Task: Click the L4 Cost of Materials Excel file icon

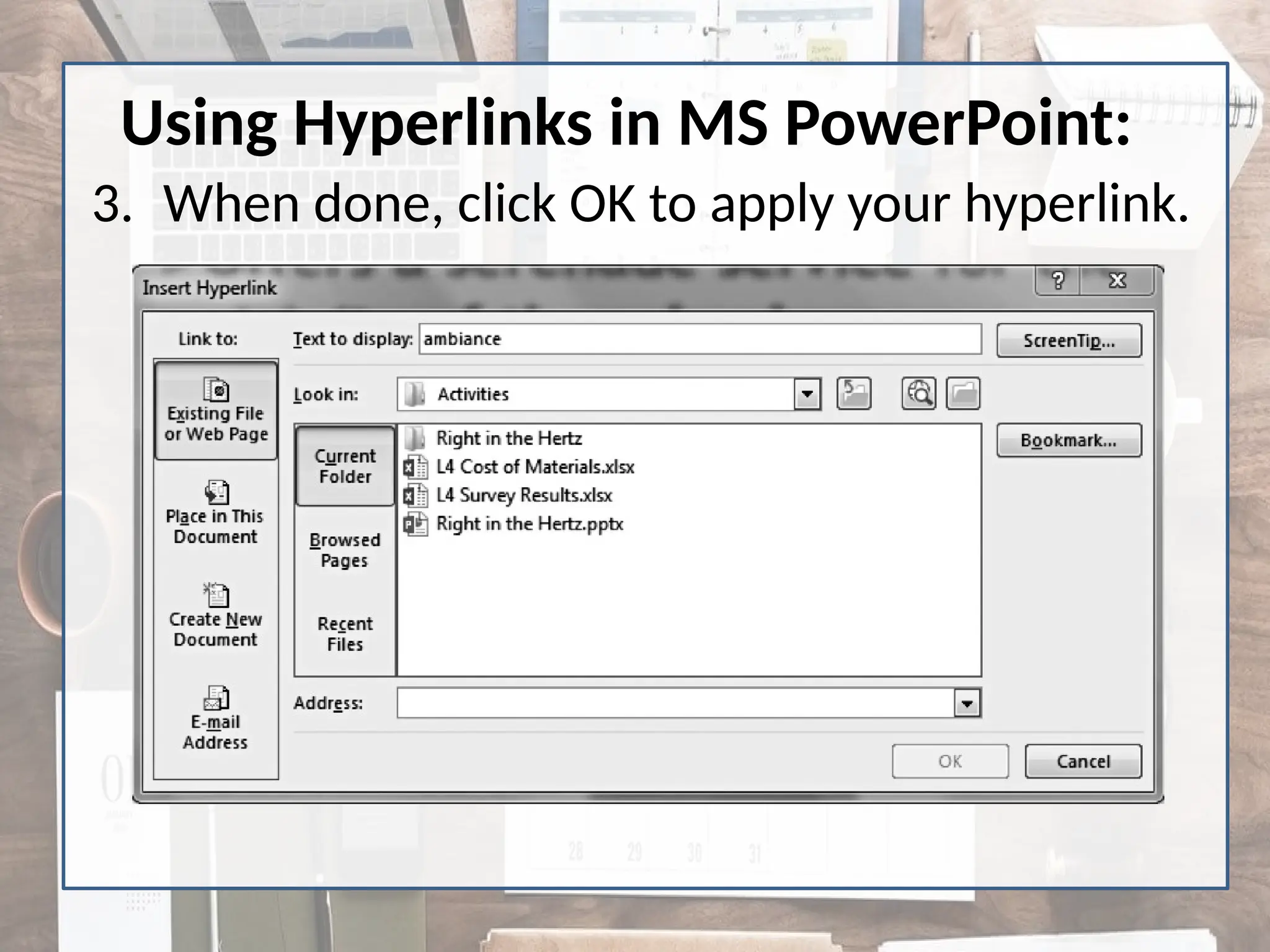Action: pyautogui.click(x=415, y=467)
